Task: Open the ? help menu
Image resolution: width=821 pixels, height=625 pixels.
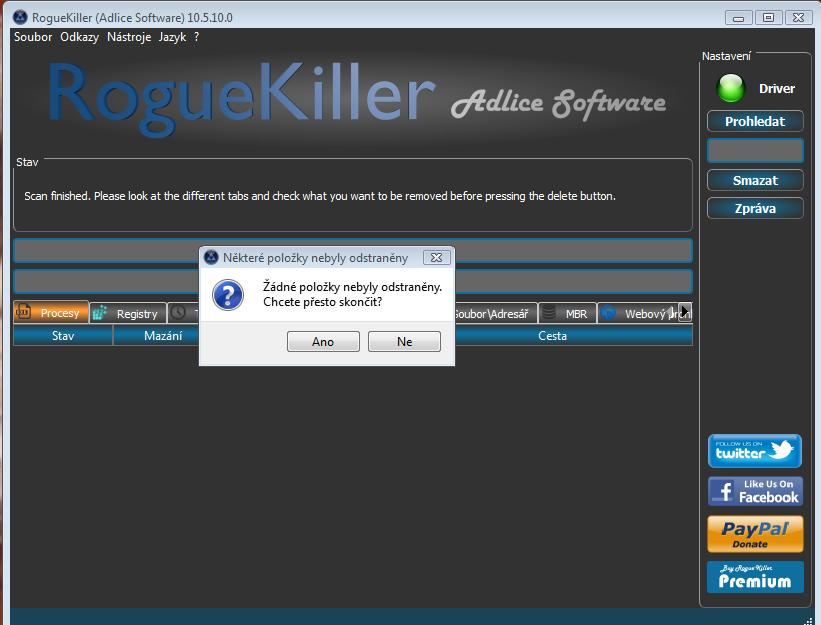Action: [196, 37]
